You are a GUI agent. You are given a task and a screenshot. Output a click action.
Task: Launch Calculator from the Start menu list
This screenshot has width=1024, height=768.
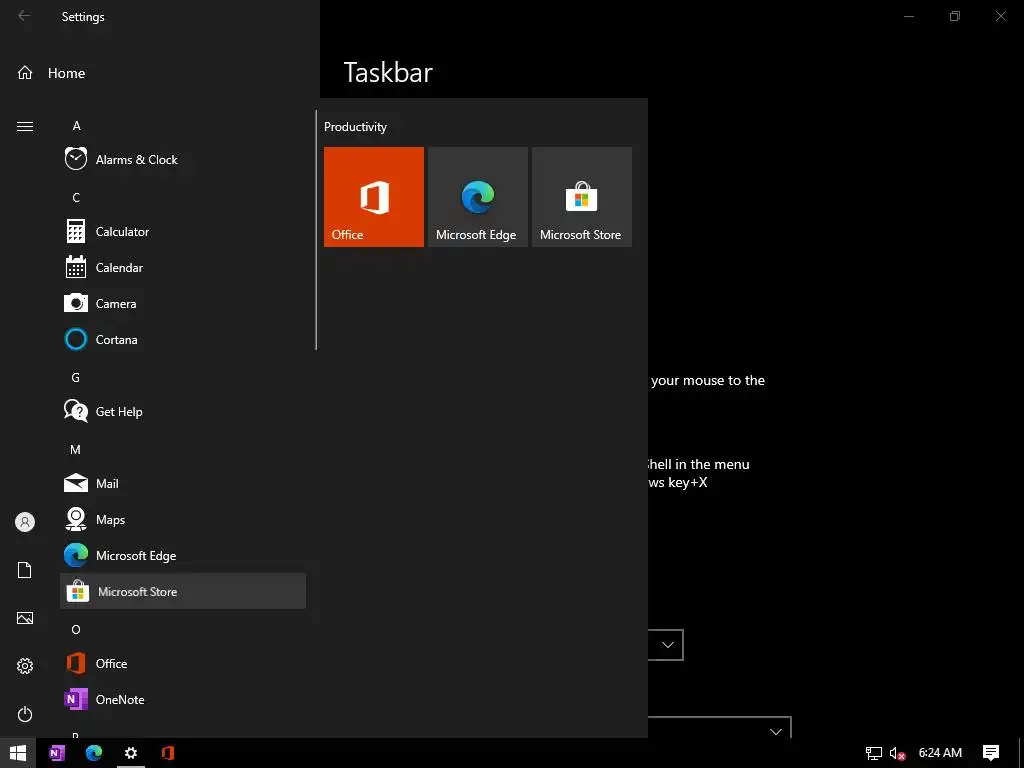click(183, 232)
